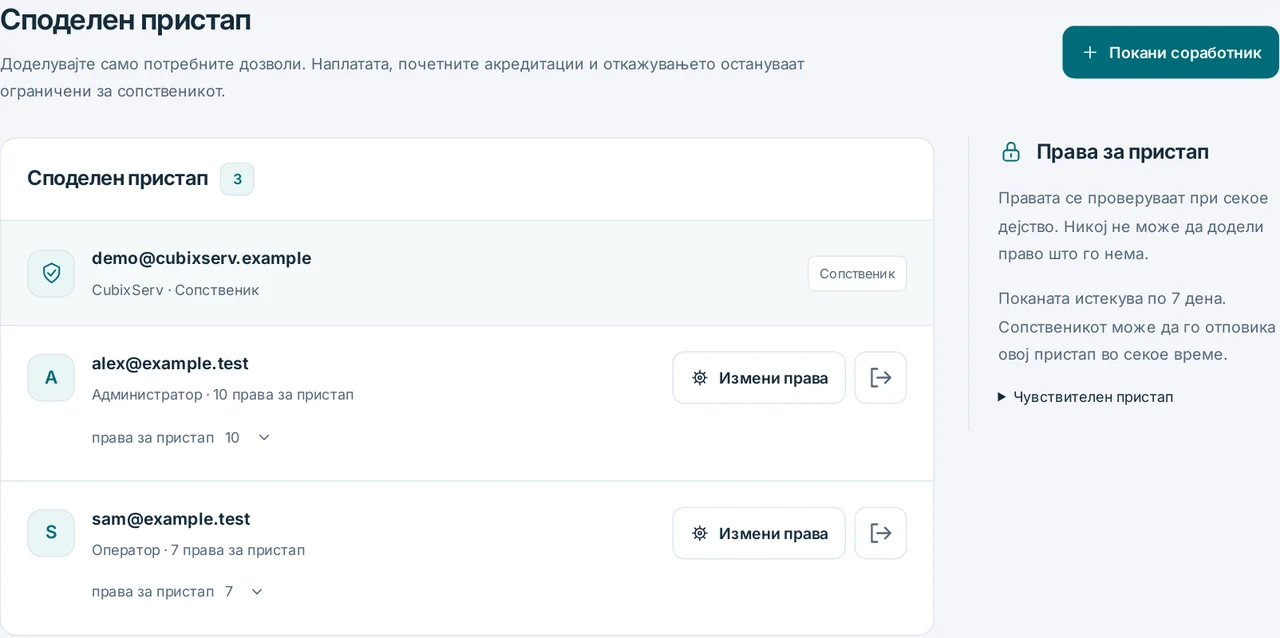Click the avatar letter S for sam
Viewport: 1280px width, 638px height.
coord(51,533)
